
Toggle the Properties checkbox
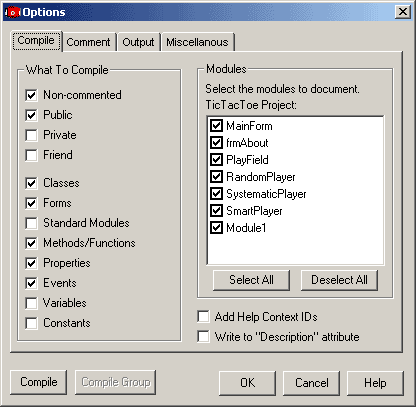point(31,263)
